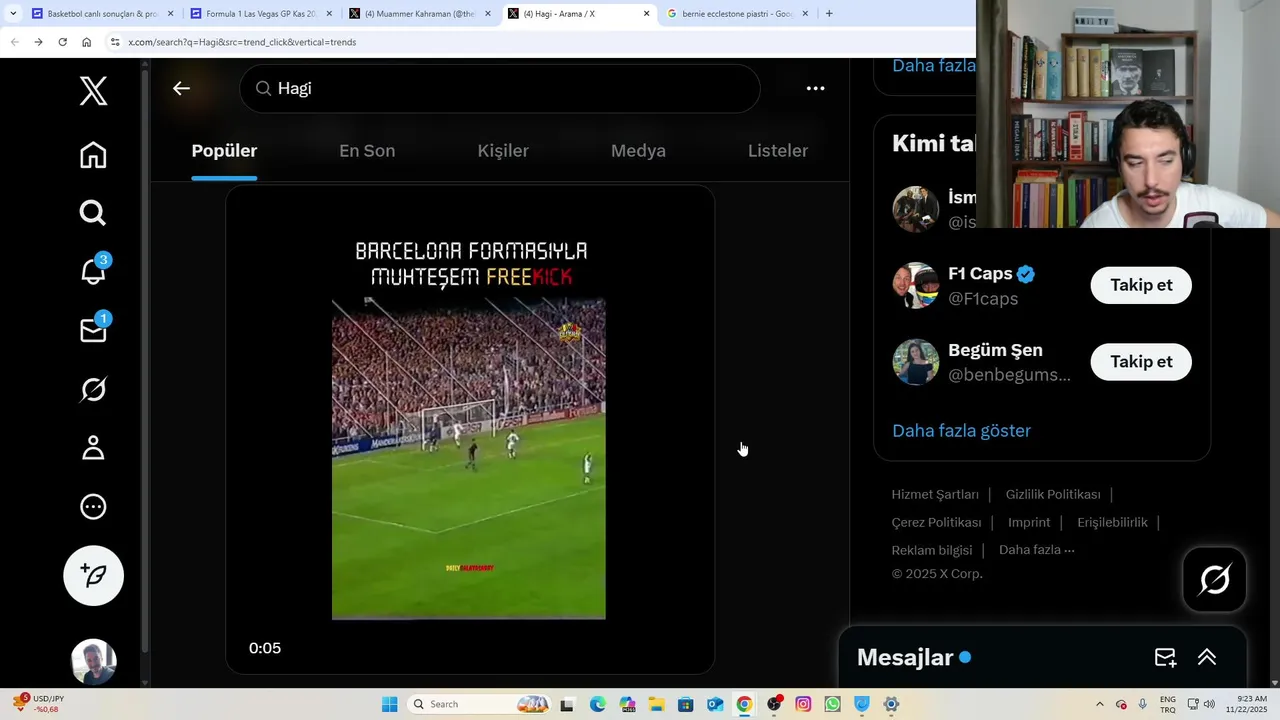
Task: Click Daha fazla göster under suggestions
Action: point(961,431)
